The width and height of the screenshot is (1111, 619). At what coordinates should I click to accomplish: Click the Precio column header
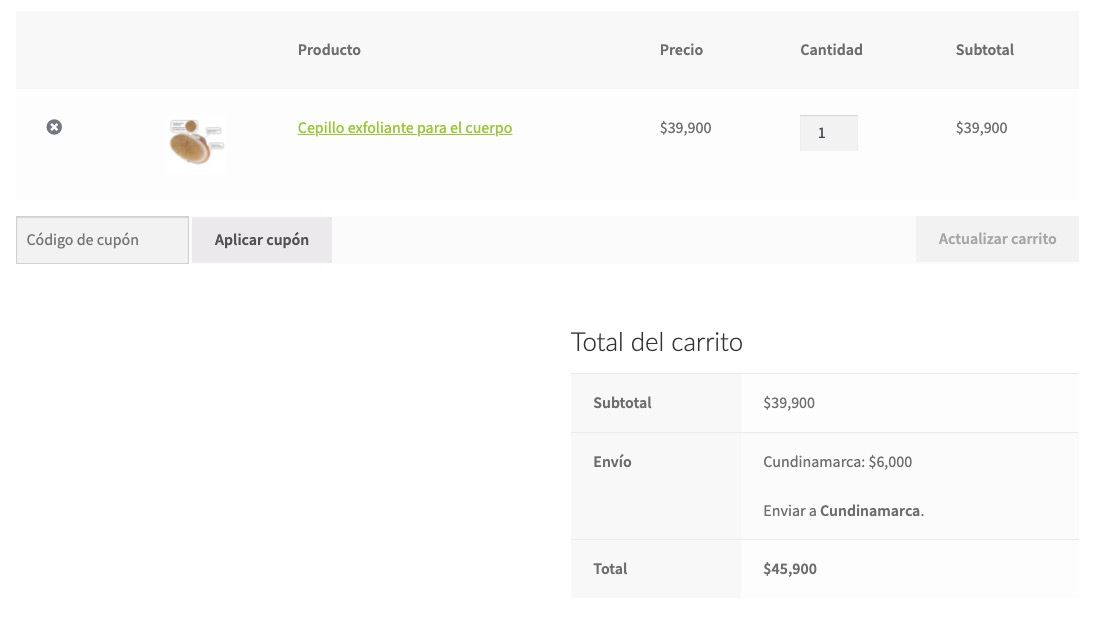click(681, 50)
